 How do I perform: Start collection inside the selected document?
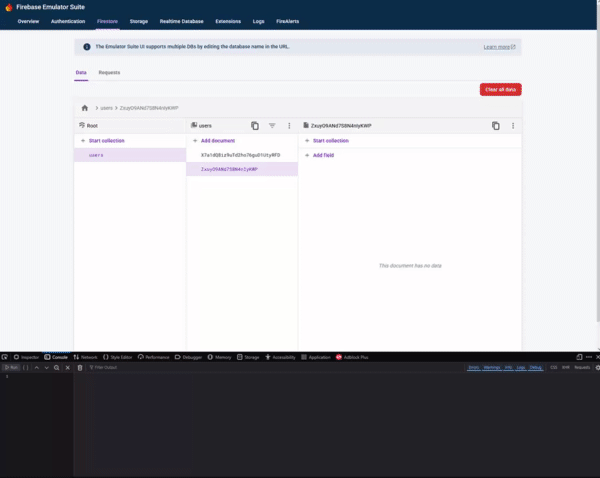tap(327, 141)
